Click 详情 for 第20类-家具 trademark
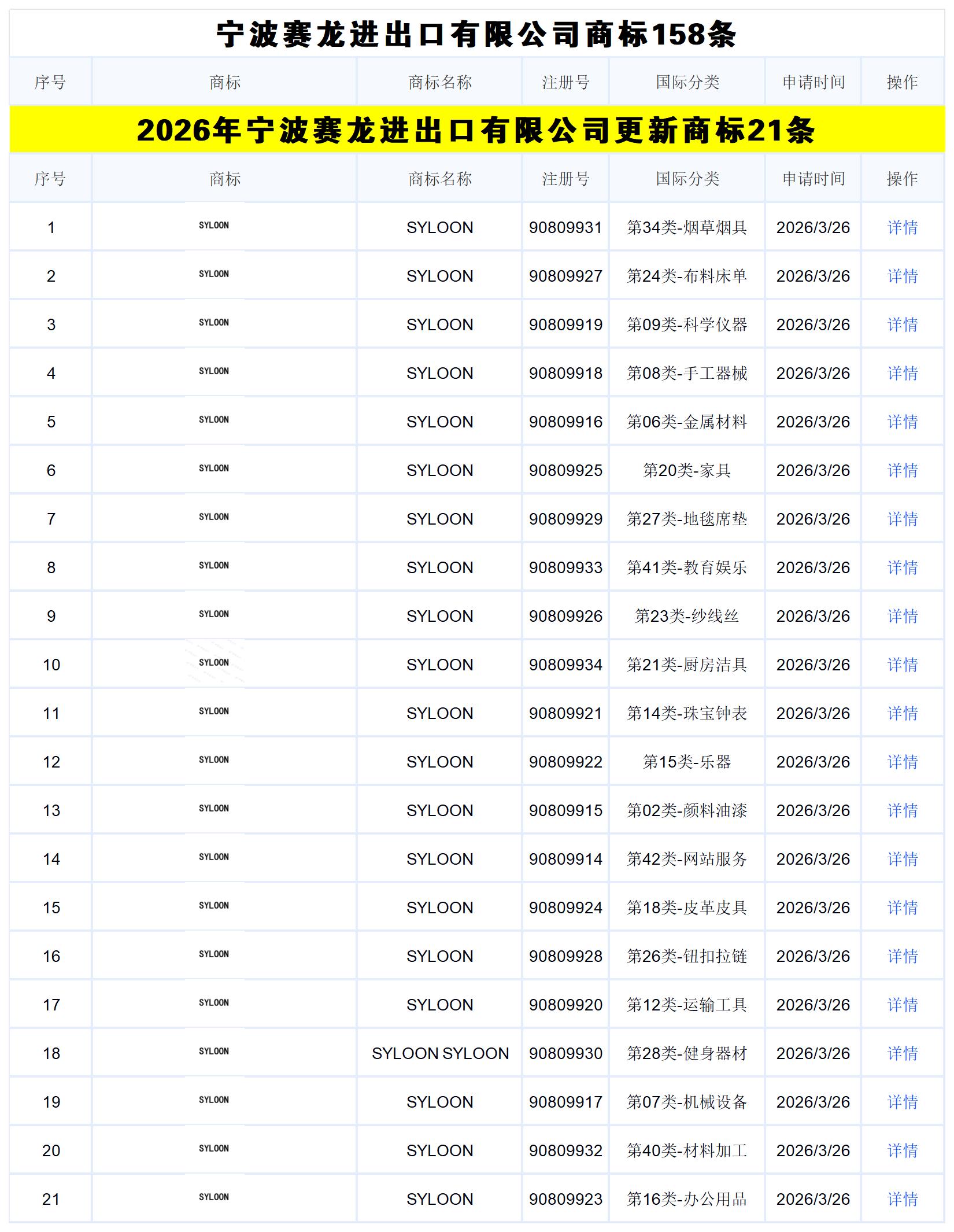 click(x=902, y=470)
